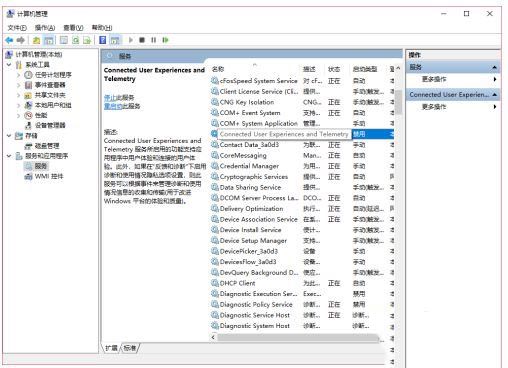Select the Client License Service row
Image resolution: width=508 pixels, height=368 pixels.
click(302, 91)
